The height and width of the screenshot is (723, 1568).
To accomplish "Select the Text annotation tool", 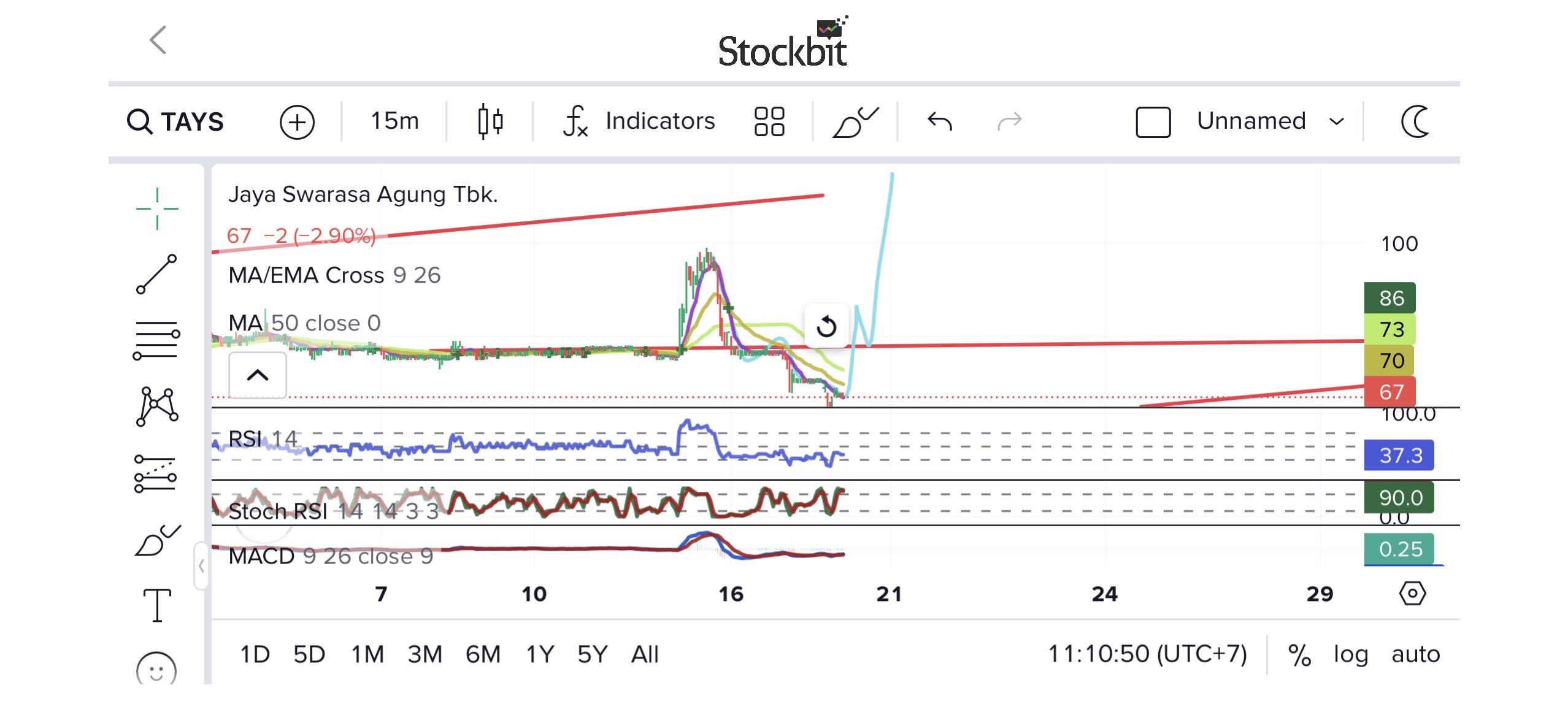I will (x=157, y=605).
